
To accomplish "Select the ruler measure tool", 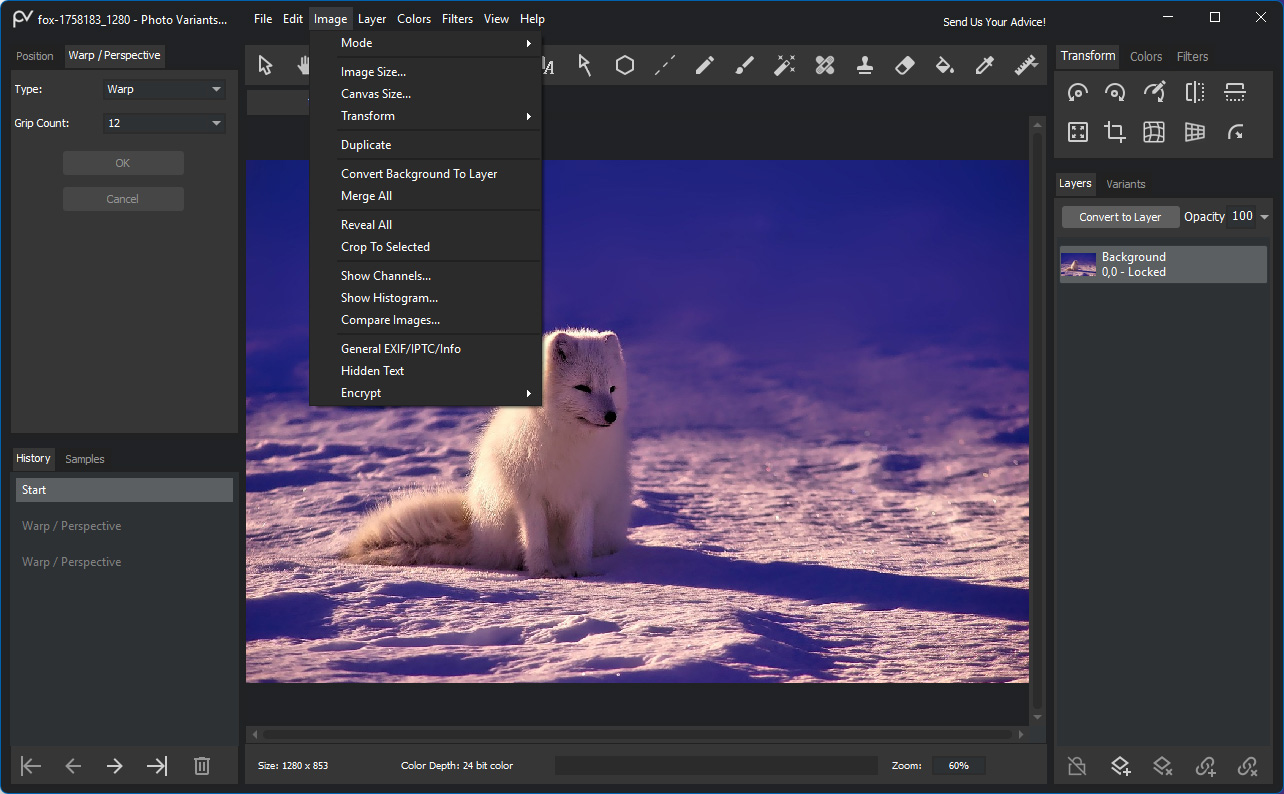I will pyautogui.click(x=1025, y=65).
